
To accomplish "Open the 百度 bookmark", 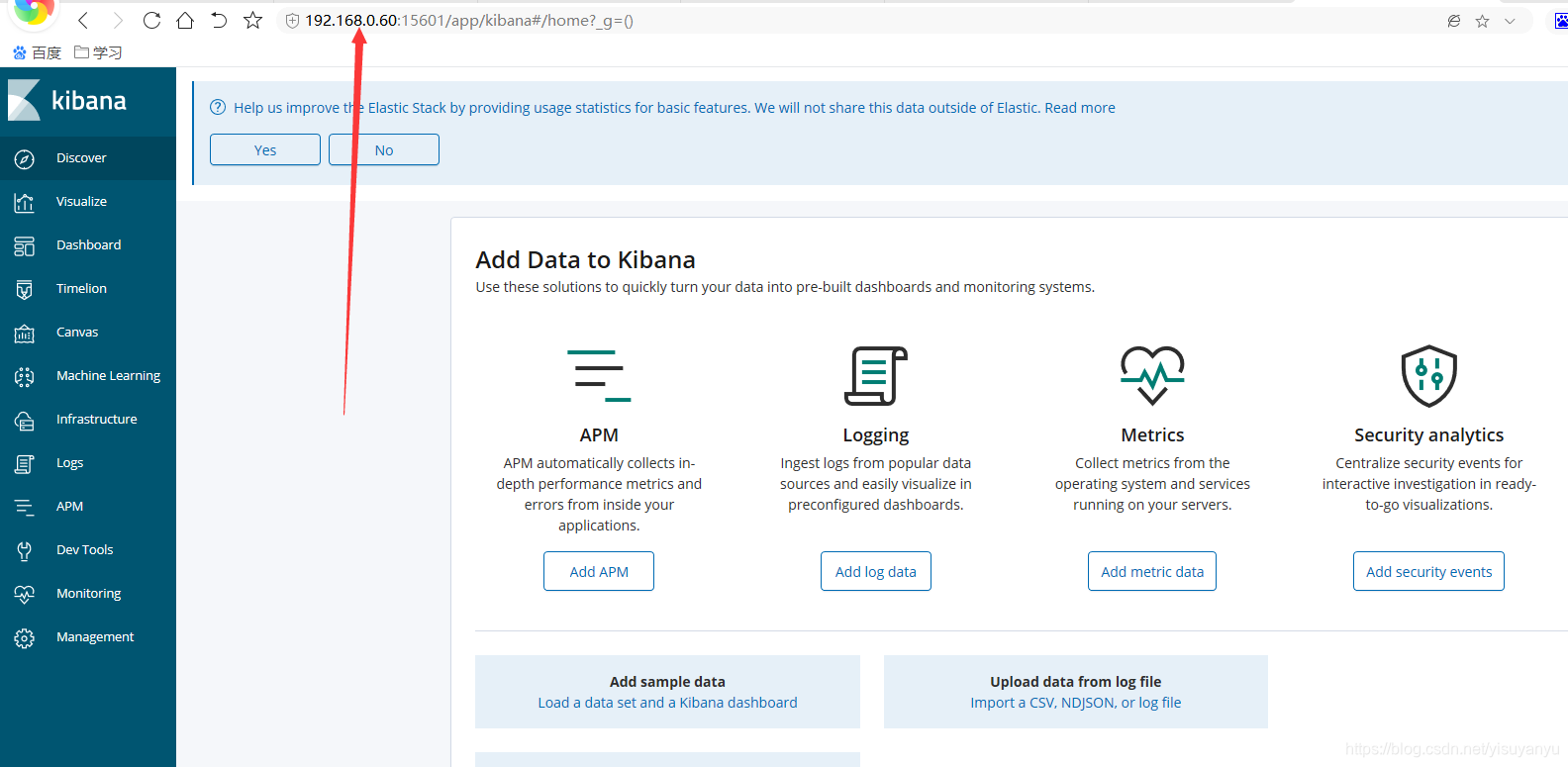I will click(x=37, y=52).
